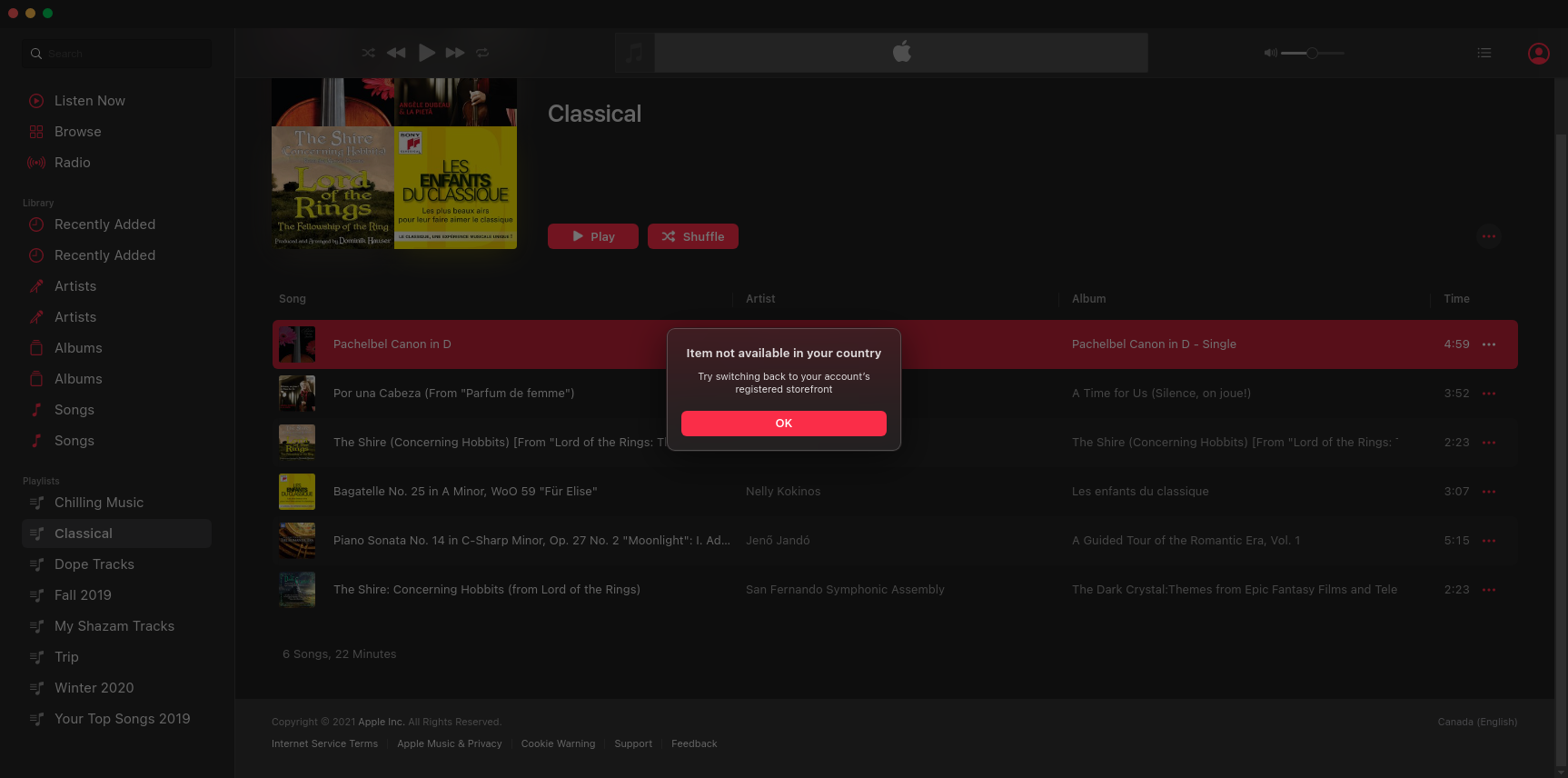1568x778 pixels.
Task: Open album Pachelbel Canon in D - Single
Action: 1154,344
